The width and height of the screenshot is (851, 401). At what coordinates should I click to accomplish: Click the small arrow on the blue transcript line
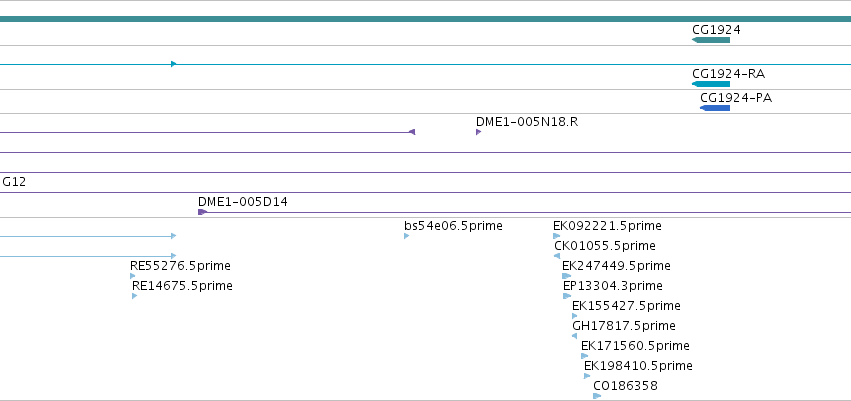tap(174, 64)
